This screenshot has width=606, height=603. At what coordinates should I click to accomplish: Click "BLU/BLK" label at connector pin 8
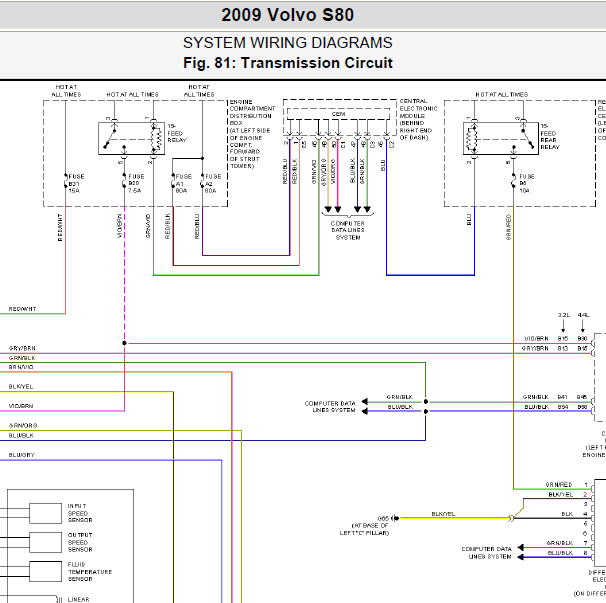[560, 553]
